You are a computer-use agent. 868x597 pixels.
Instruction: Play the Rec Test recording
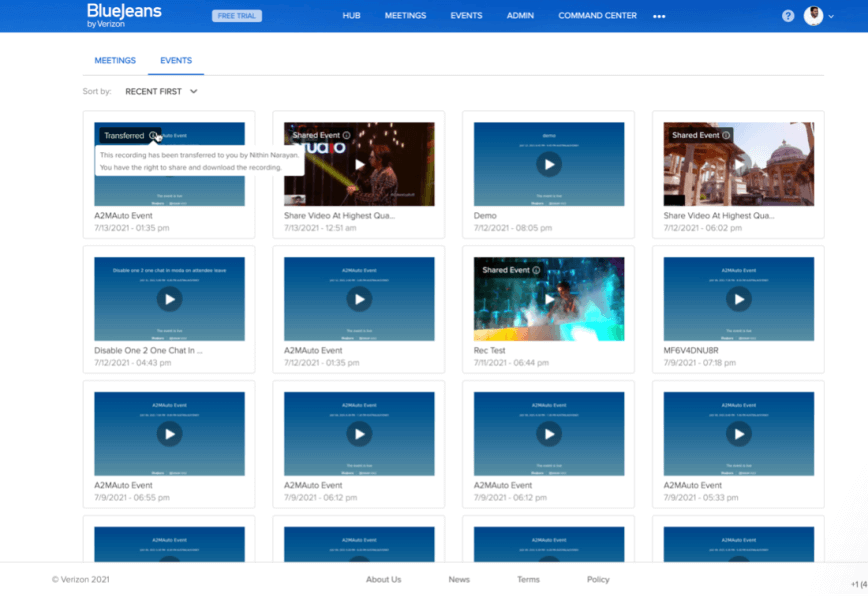click(549, 299)
